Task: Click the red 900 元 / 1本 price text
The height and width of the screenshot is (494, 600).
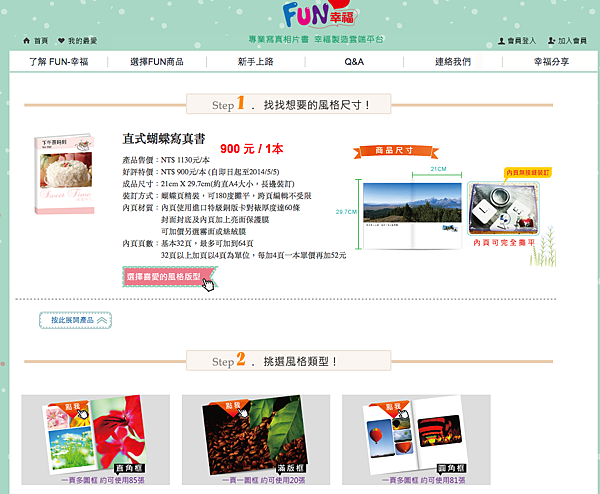Action: click(251, 148)
